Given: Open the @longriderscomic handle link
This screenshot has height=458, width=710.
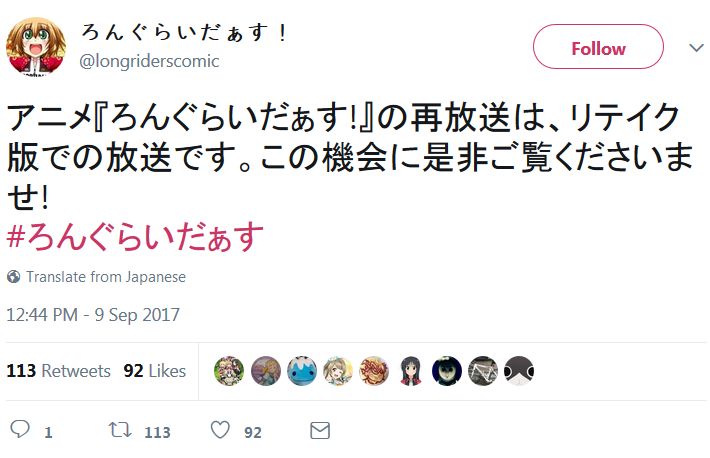Looking at the screenshot, I should (149, 61).
